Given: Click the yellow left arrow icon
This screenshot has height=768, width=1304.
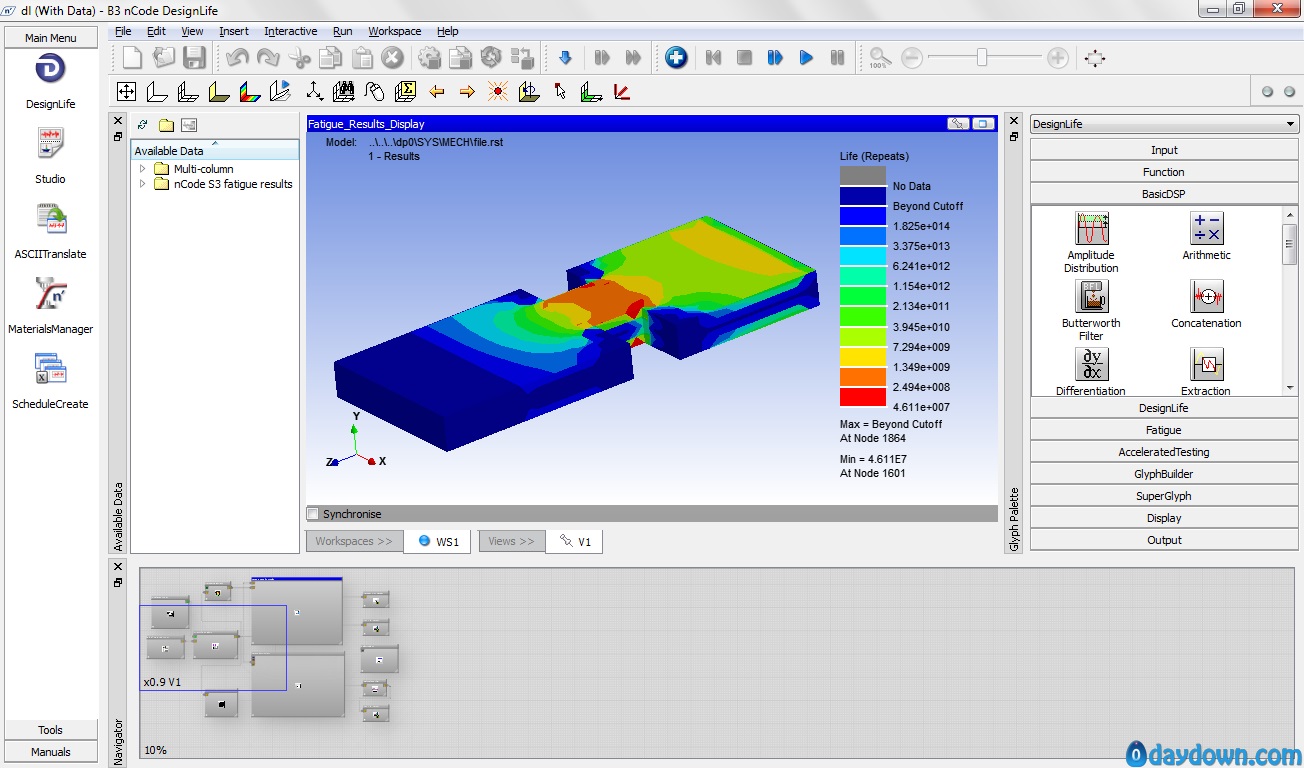Looking at the screenshot, I should coord(437,92).
